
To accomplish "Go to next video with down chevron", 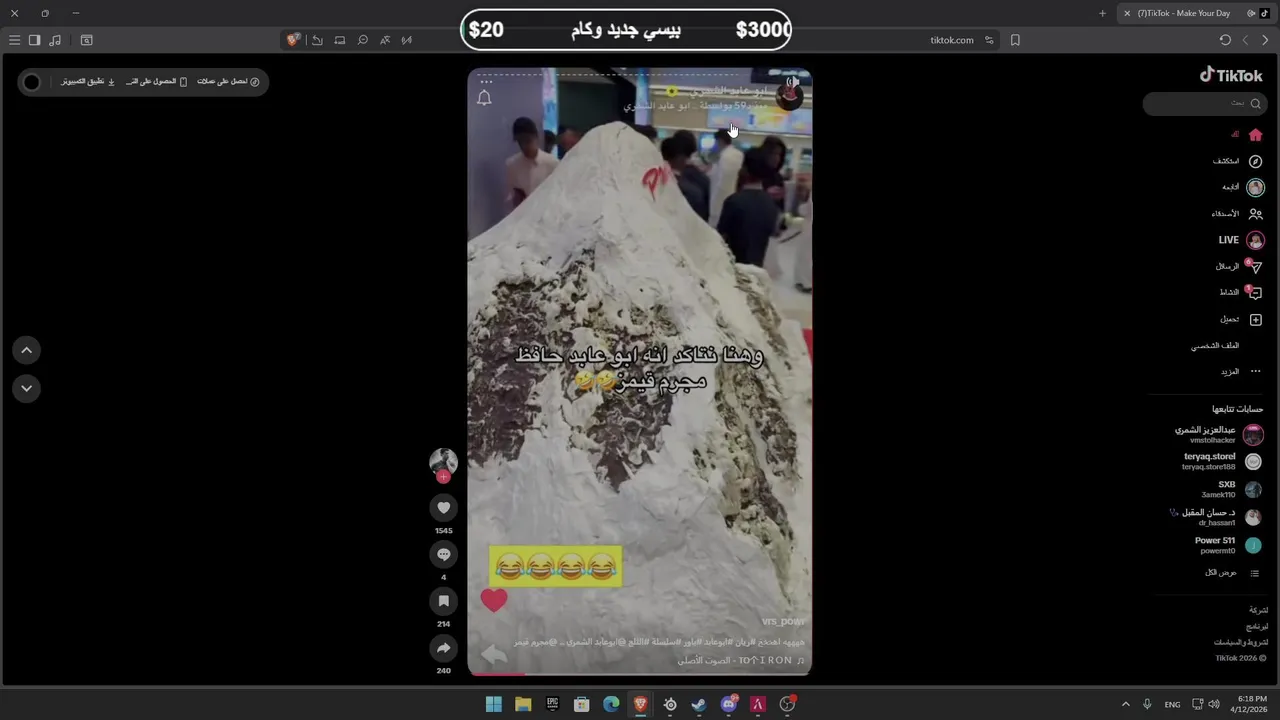I will pos(27,388).
